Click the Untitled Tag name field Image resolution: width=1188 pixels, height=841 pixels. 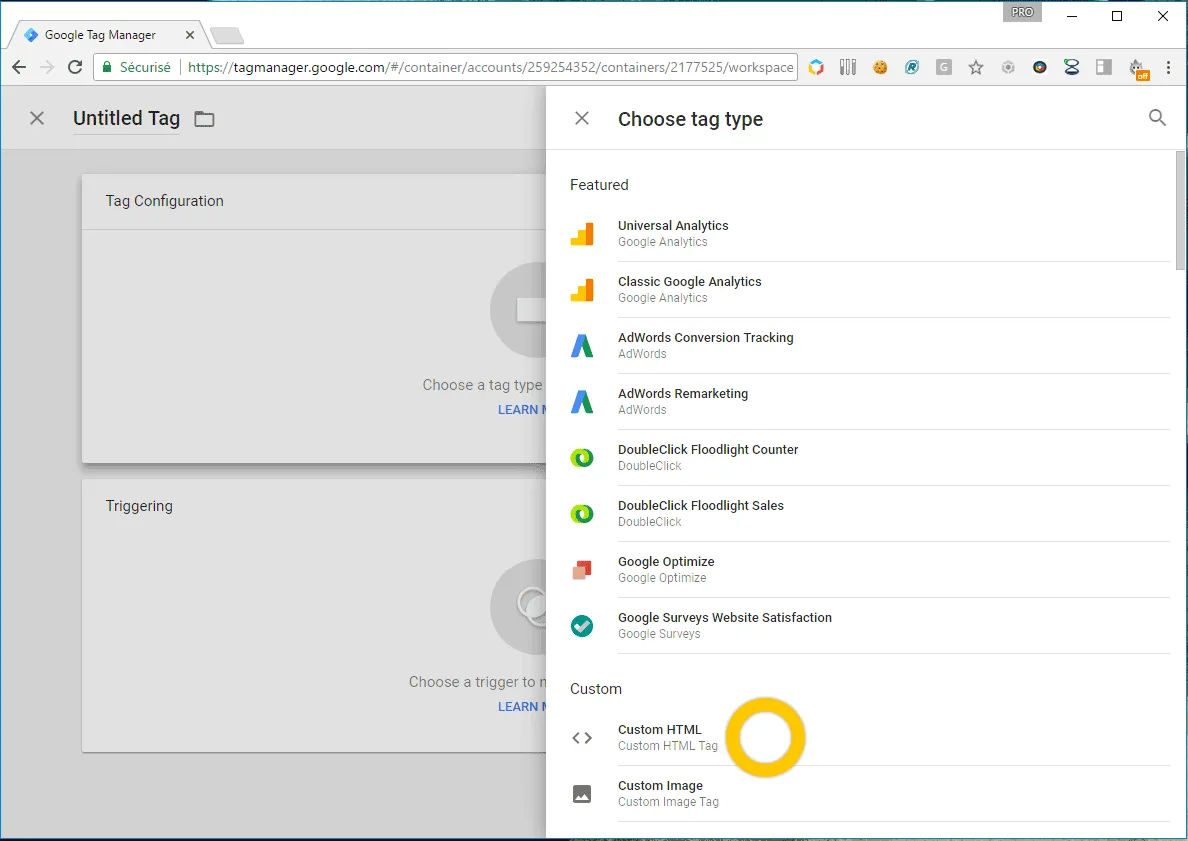(126, 118)
